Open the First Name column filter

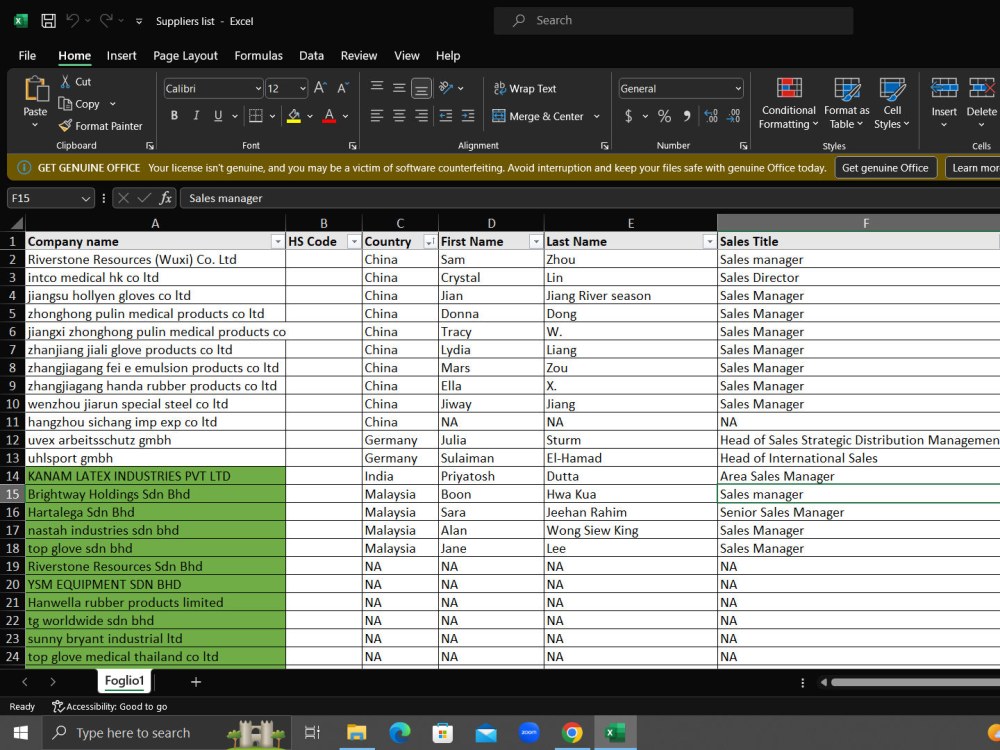tap(536, 242)
